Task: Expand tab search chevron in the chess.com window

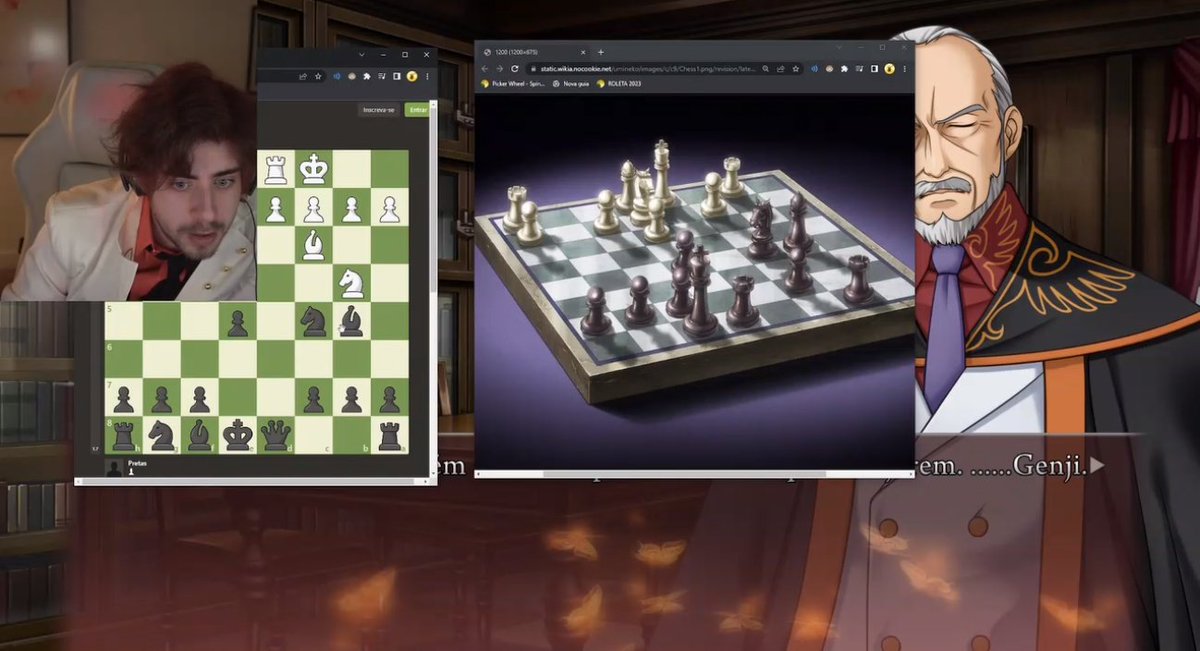Action: 362,55
